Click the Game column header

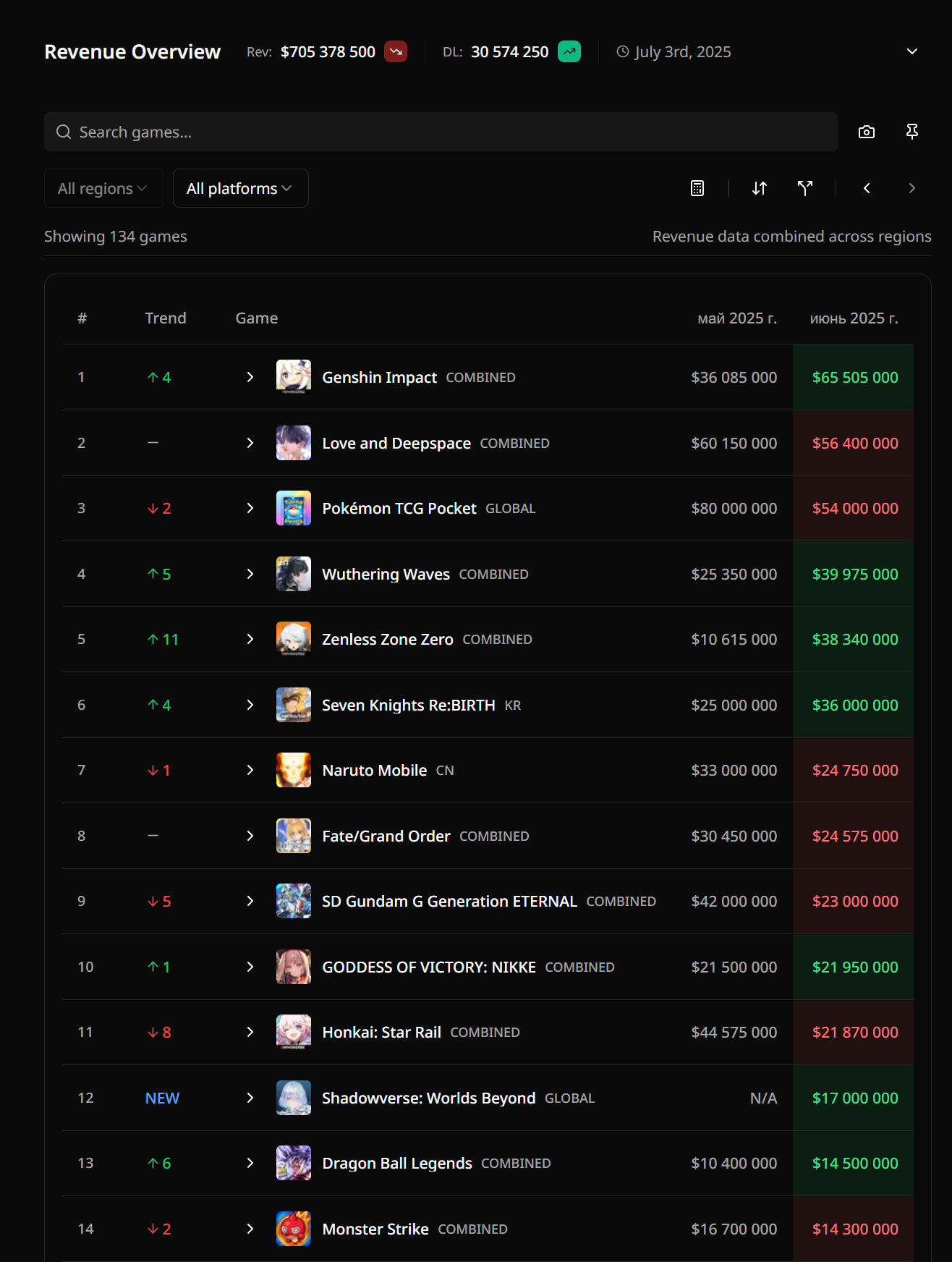pyautogui.click(x=257, y=318)
